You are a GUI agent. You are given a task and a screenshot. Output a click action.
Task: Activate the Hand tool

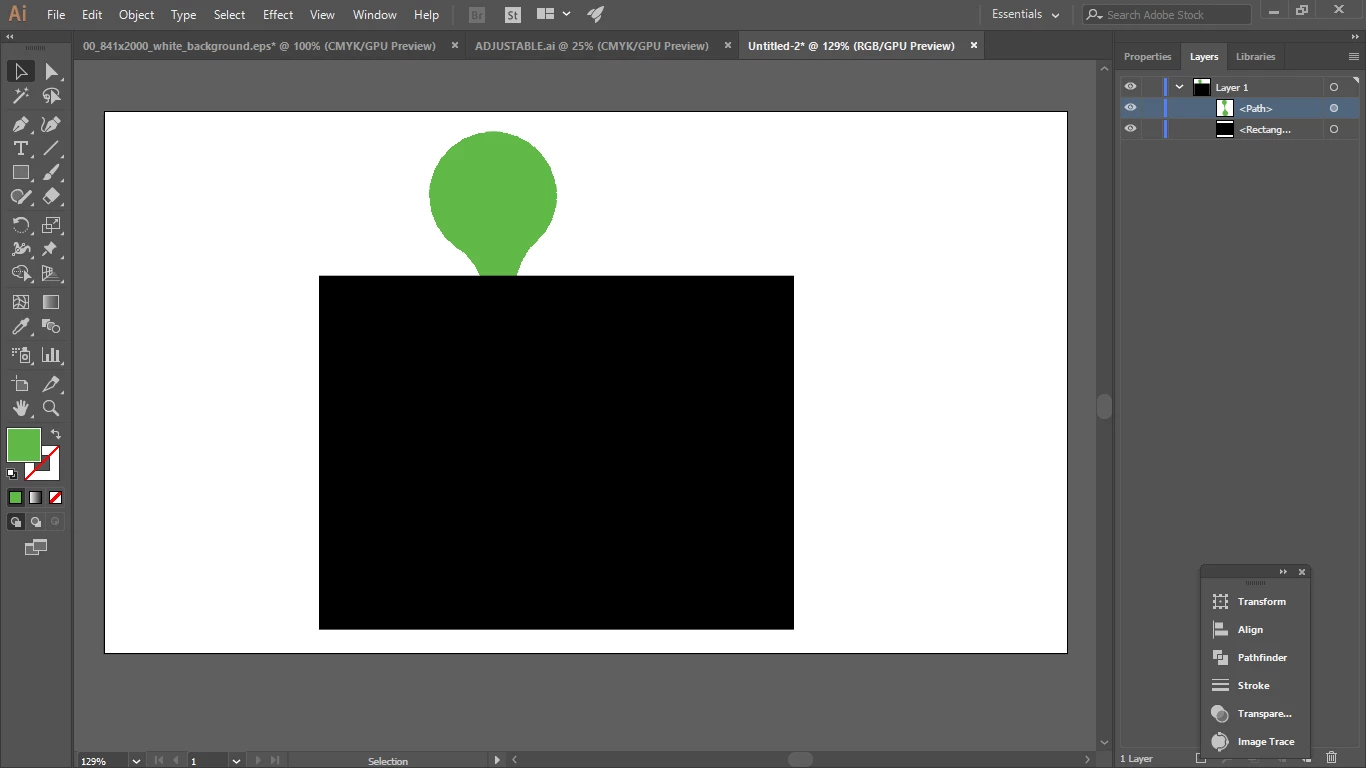point(21,408)
